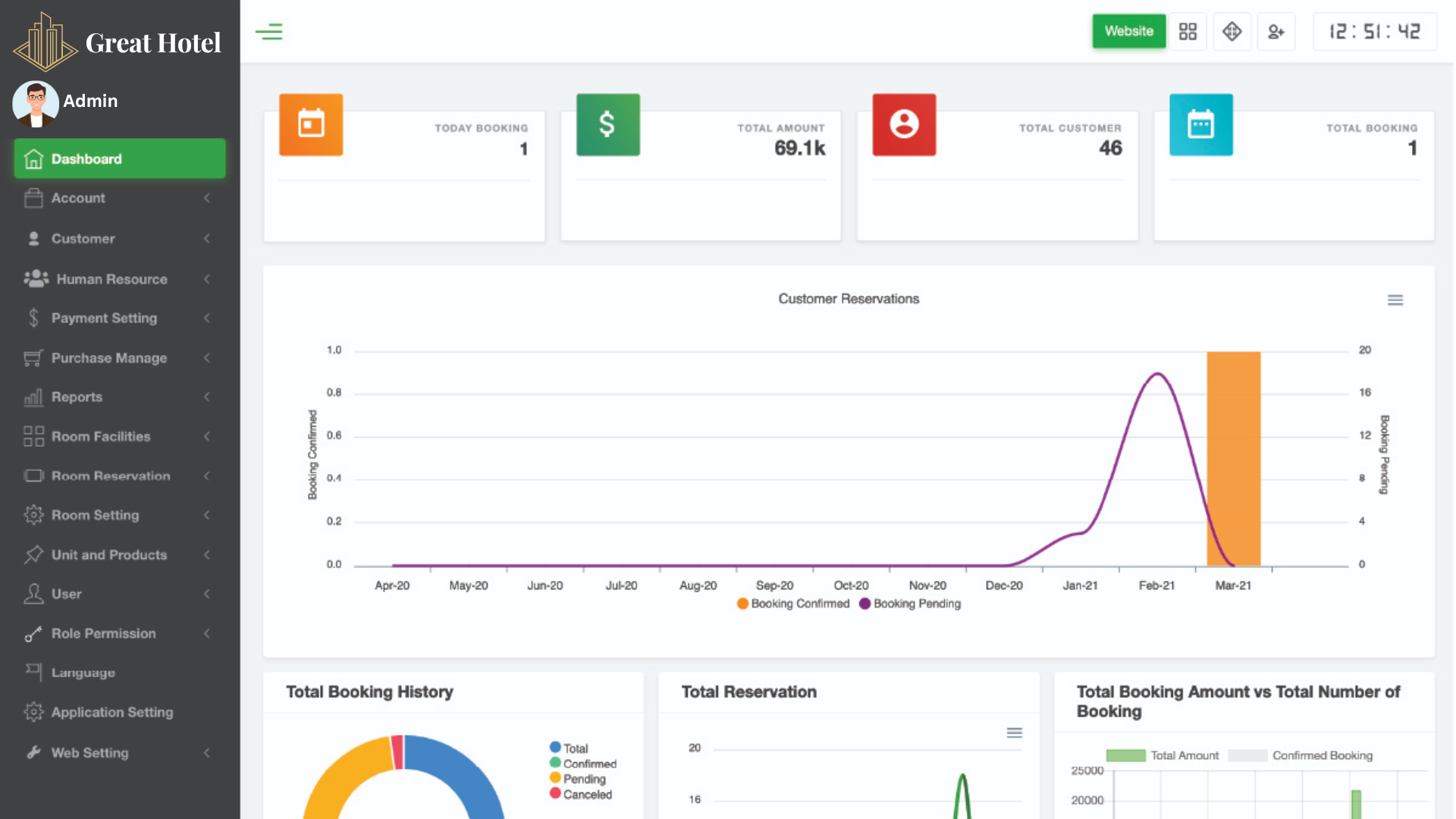
Task: Click the Great Hotel logo link
Action: 119,42
